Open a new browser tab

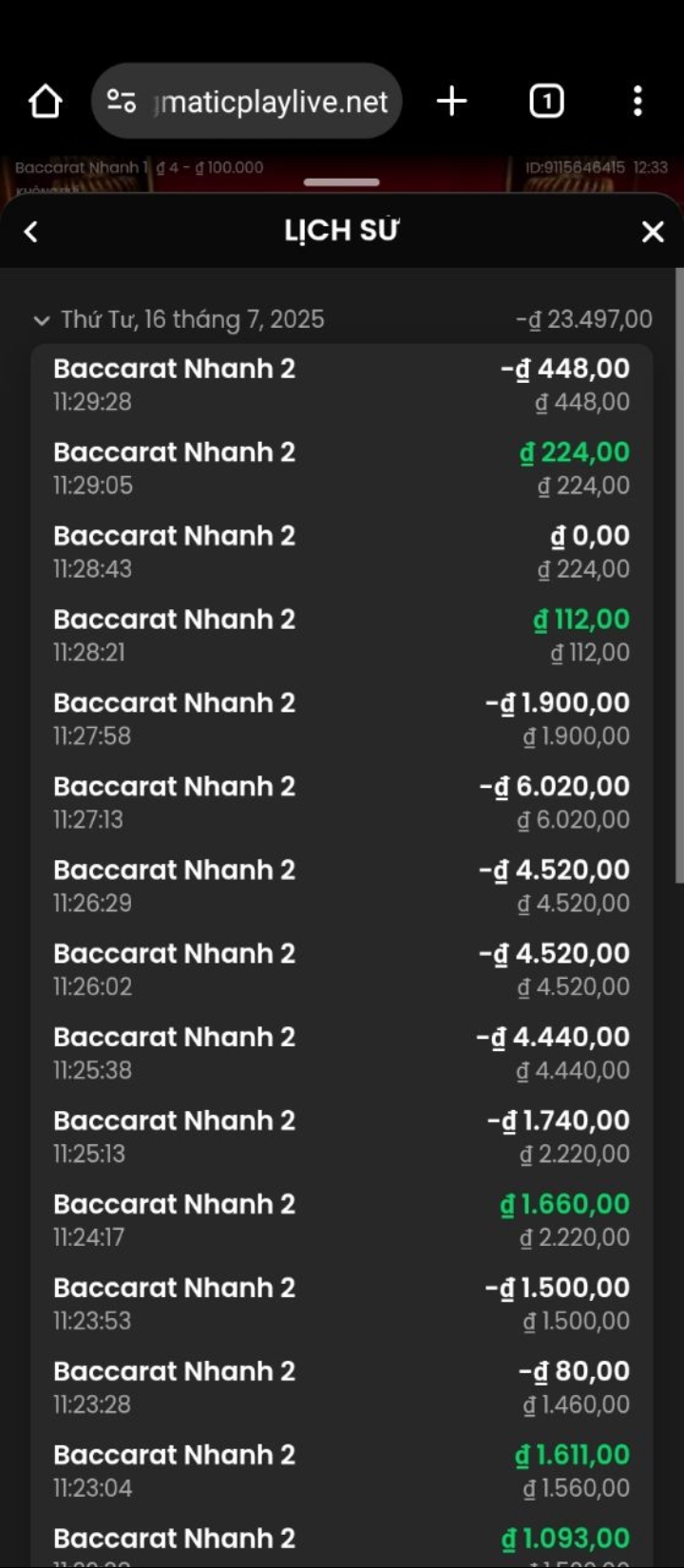pos(451,101)
